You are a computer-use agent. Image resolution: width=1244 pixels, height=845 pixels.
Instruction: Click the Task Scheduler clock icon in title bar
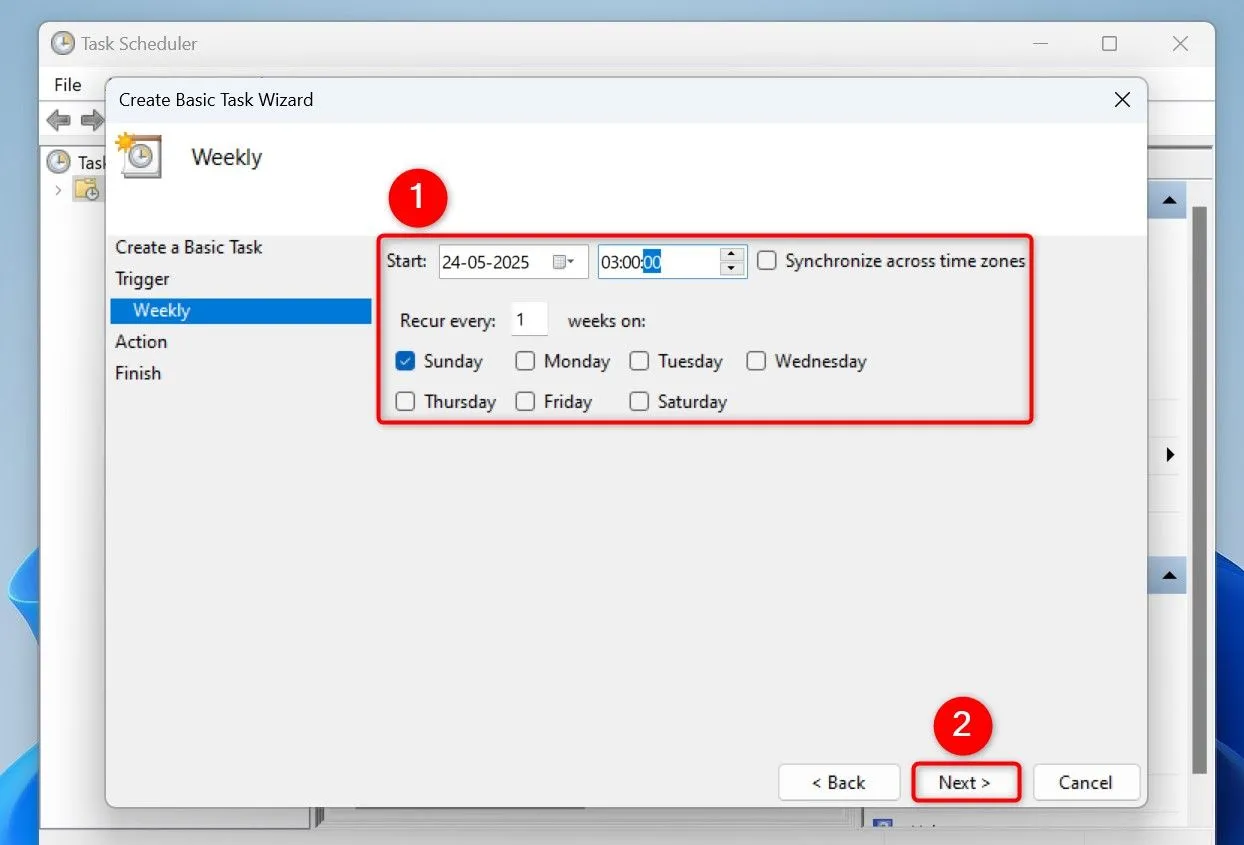[63, 43]
